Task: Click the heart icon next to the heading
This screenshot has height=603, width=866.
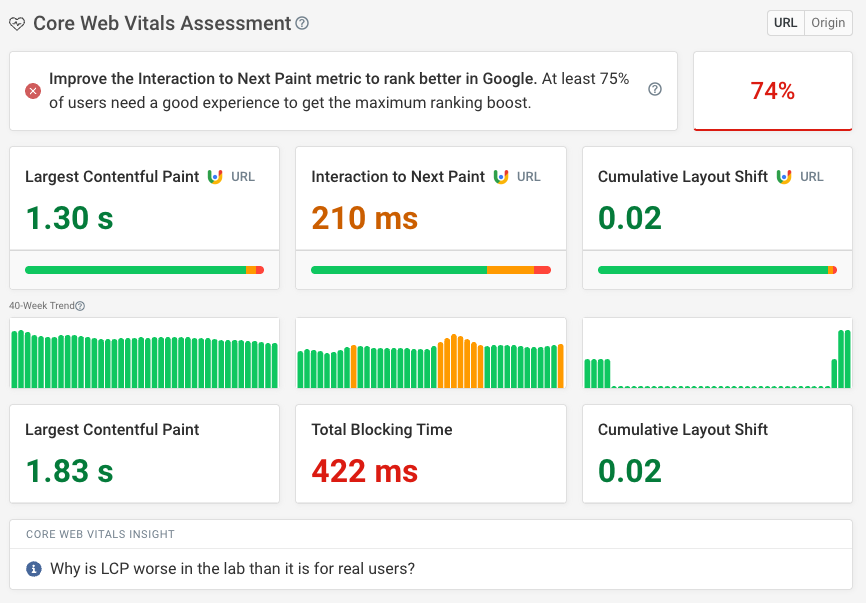Action: 17,22
